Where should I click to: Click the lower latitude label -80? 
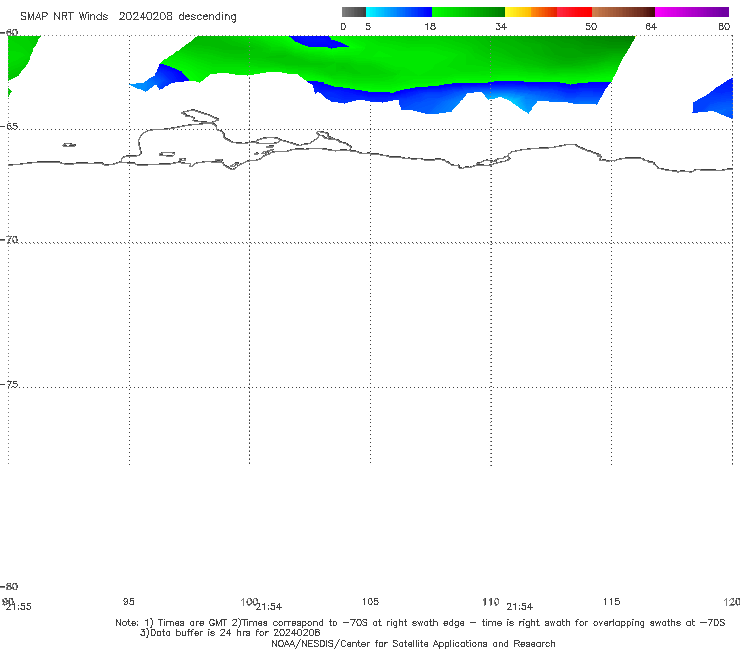(9, 586)
